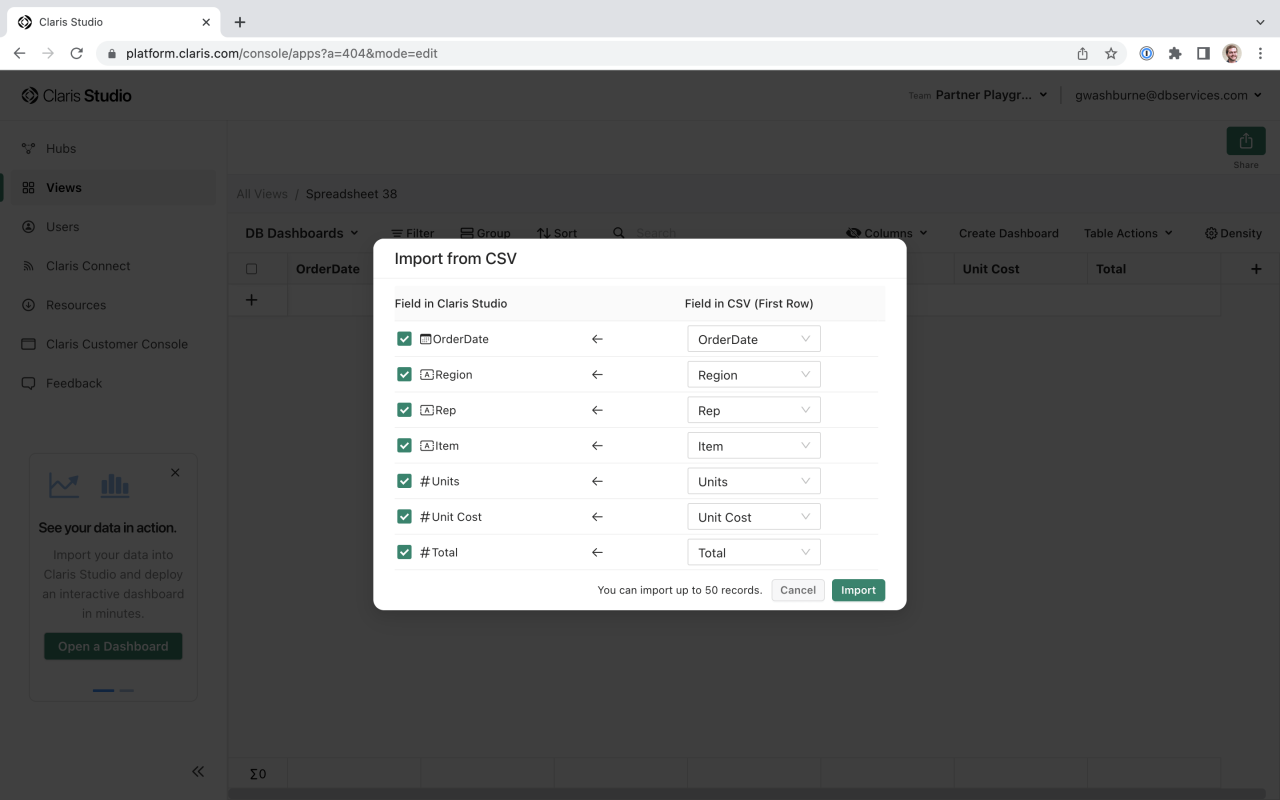Open the OrderDate CSV field dropdown

pyautogui.click(x=754, y=339)
